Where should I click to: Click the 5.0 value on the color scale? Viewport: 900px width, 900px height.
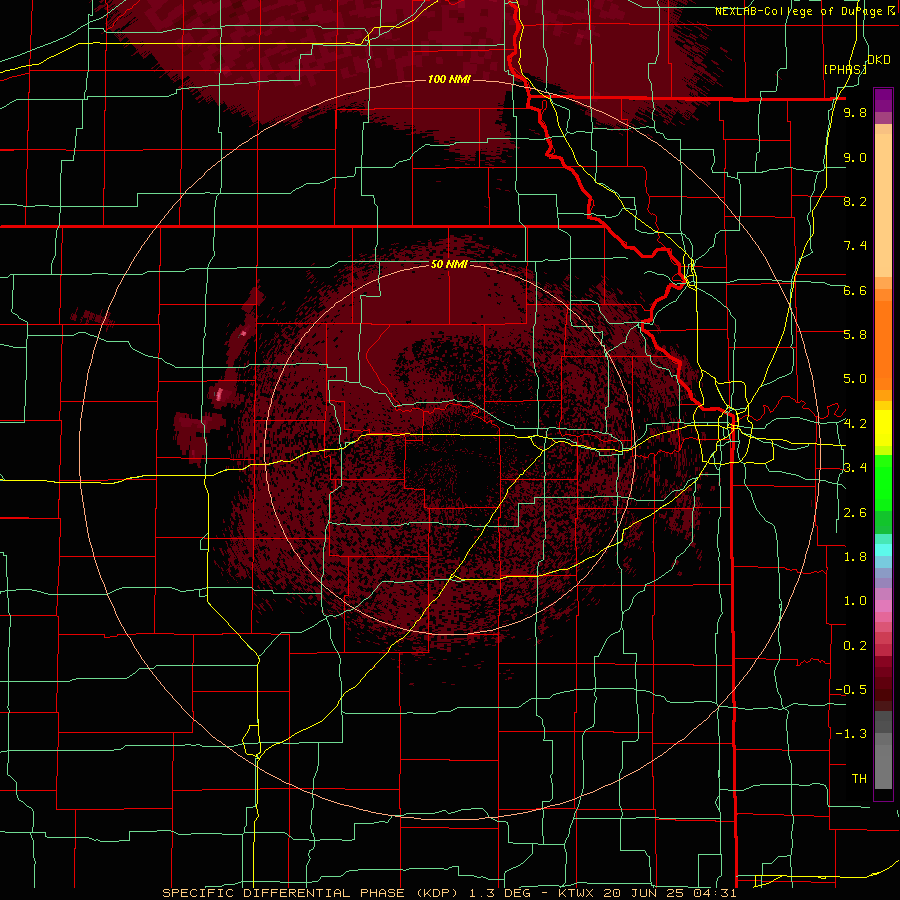(855, 379)
